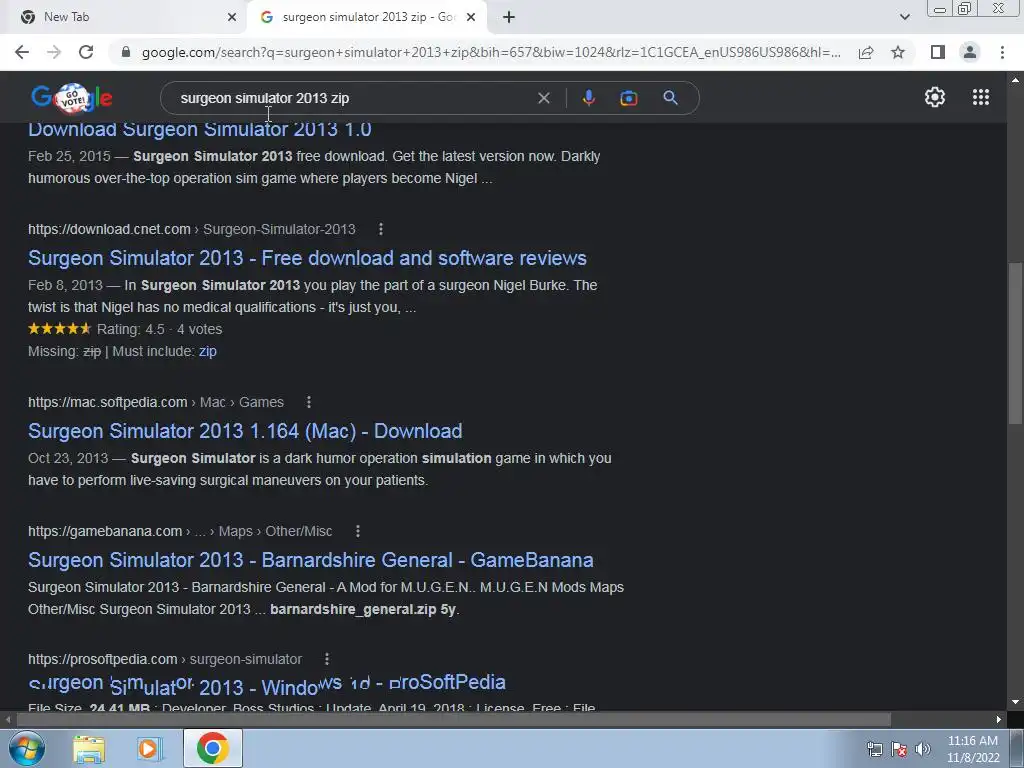
Task: Open network status icon in tray
Action: pos(874,750)
